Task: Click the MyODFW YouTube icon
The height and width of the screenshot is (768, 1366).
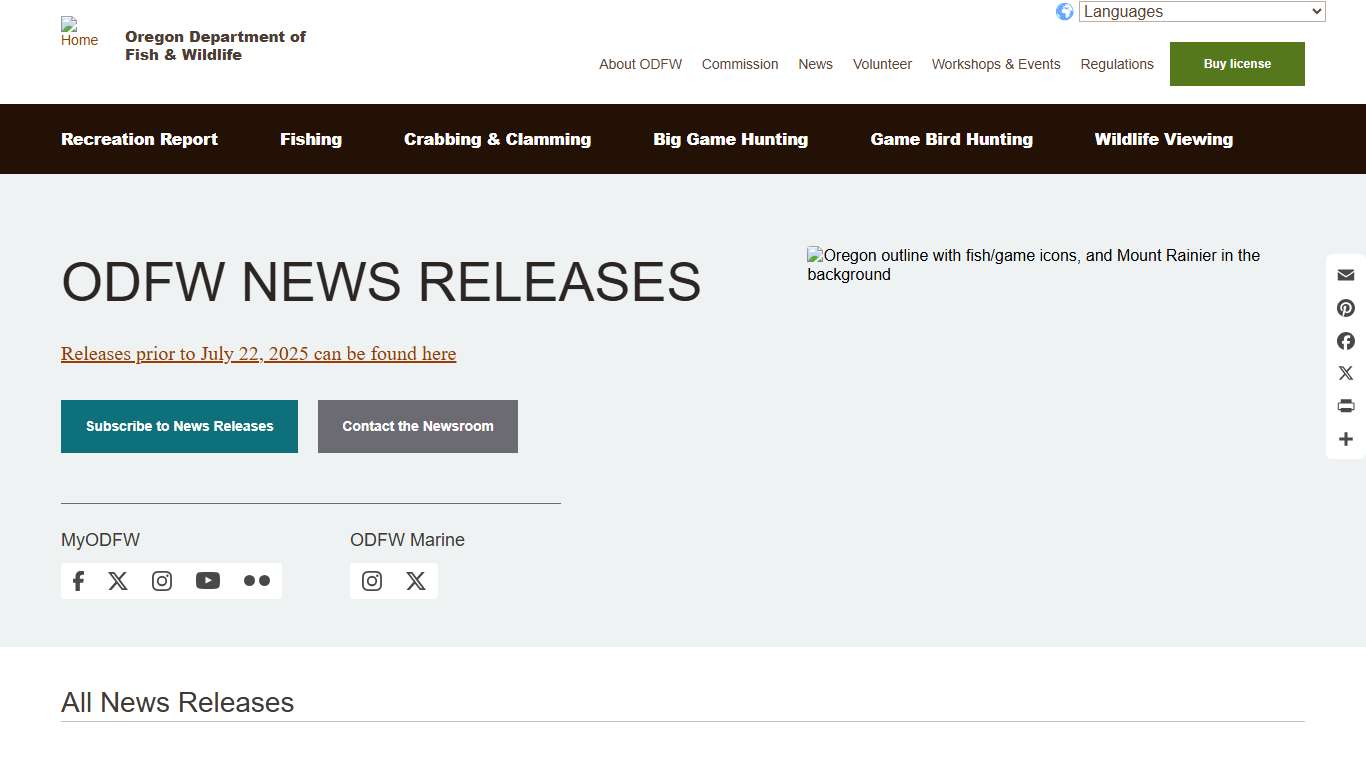Action: [207, 580]
